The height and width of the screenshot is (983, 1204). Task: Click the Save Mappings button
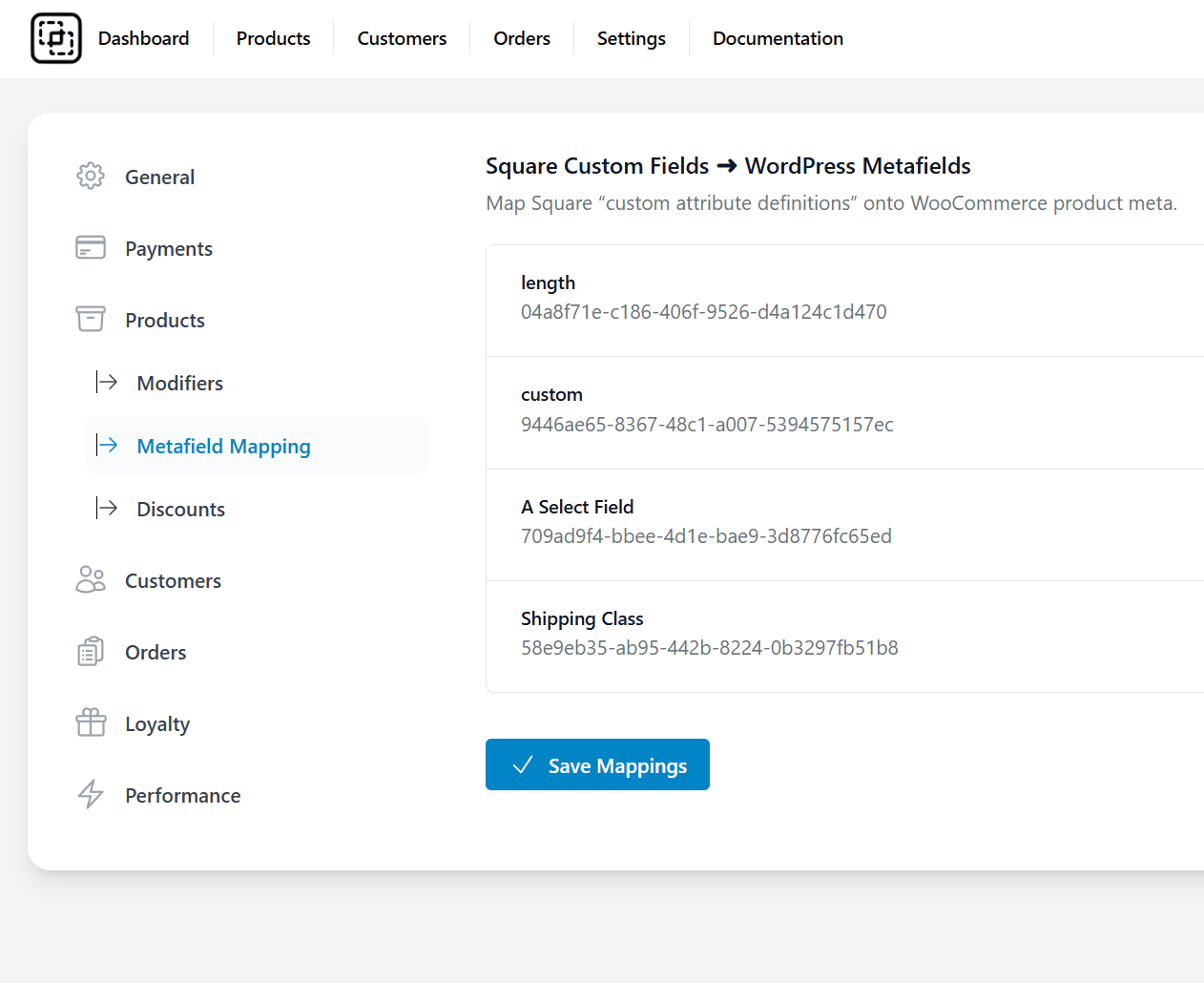597,764
